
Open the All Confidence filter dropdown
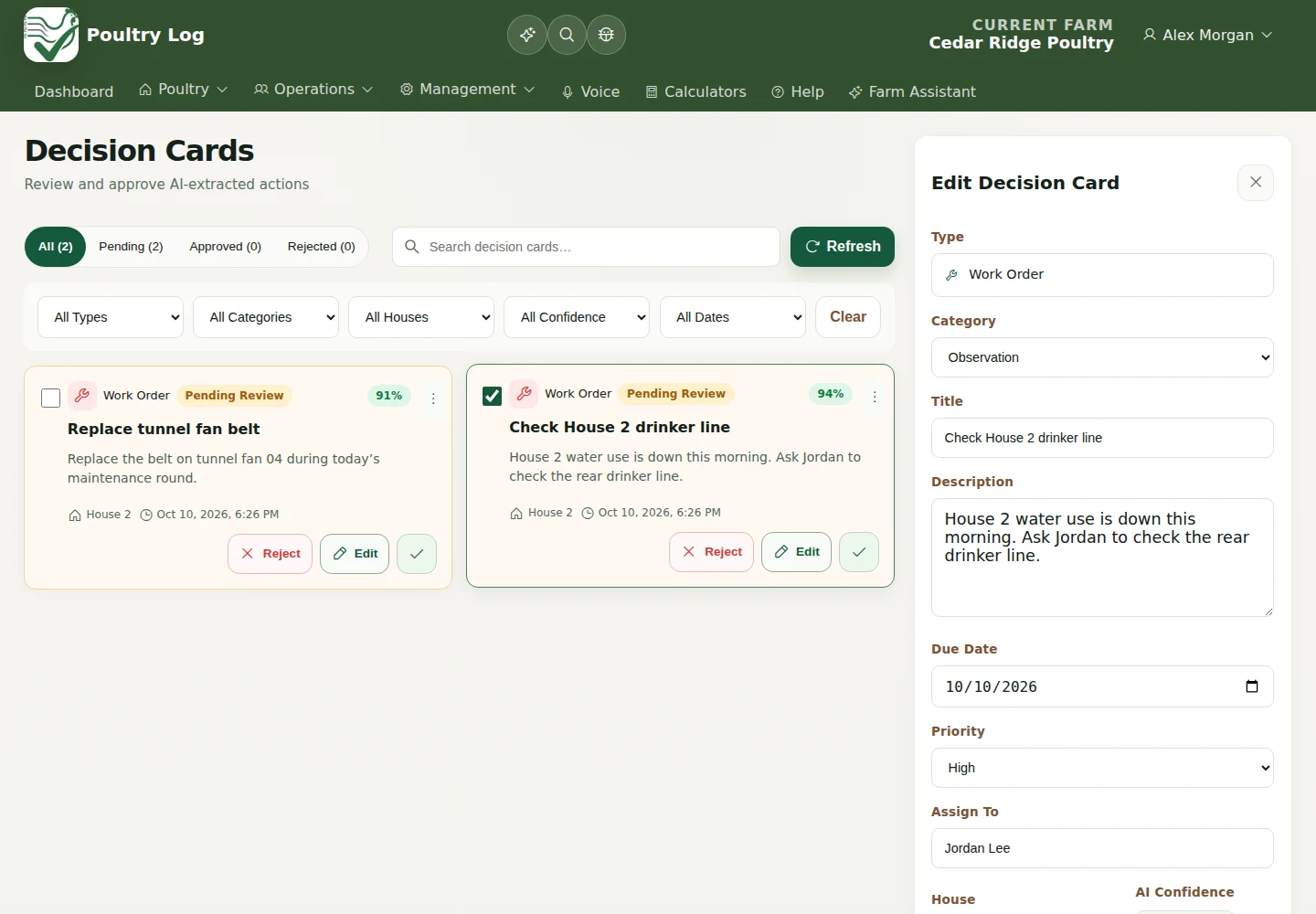577,317
